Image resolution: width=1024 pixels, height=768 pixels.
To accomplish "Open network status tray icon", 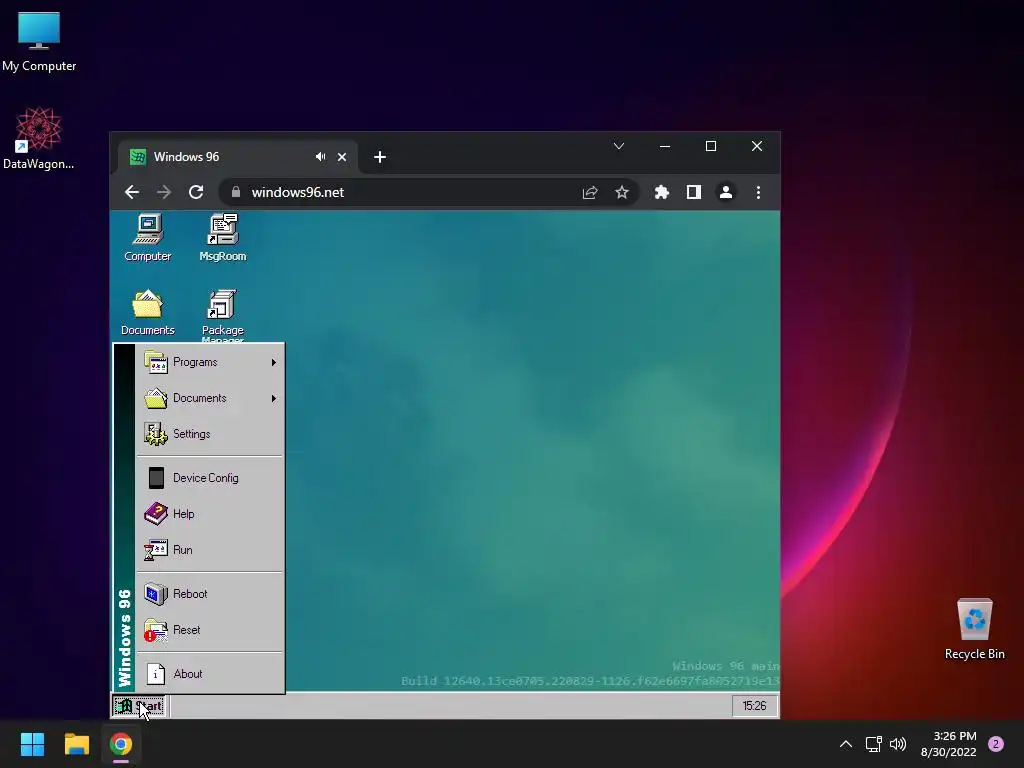I will coord(874,744).
